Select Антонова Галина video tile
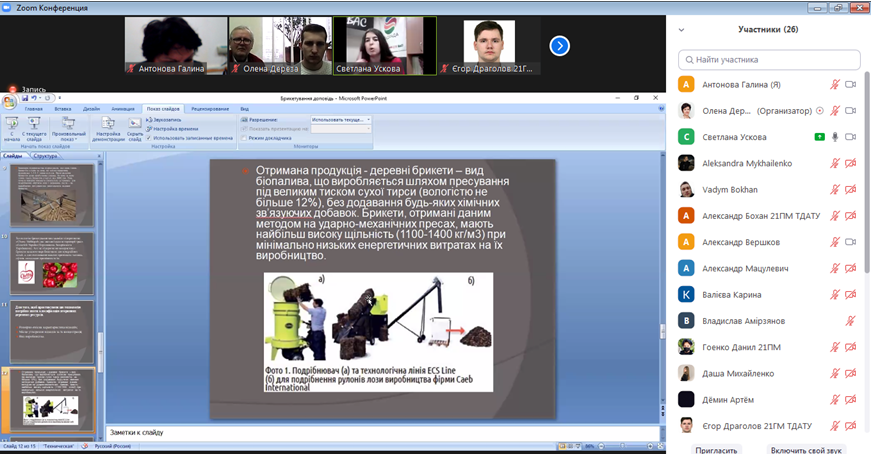872x454 pixels. [x=176, y=46]
